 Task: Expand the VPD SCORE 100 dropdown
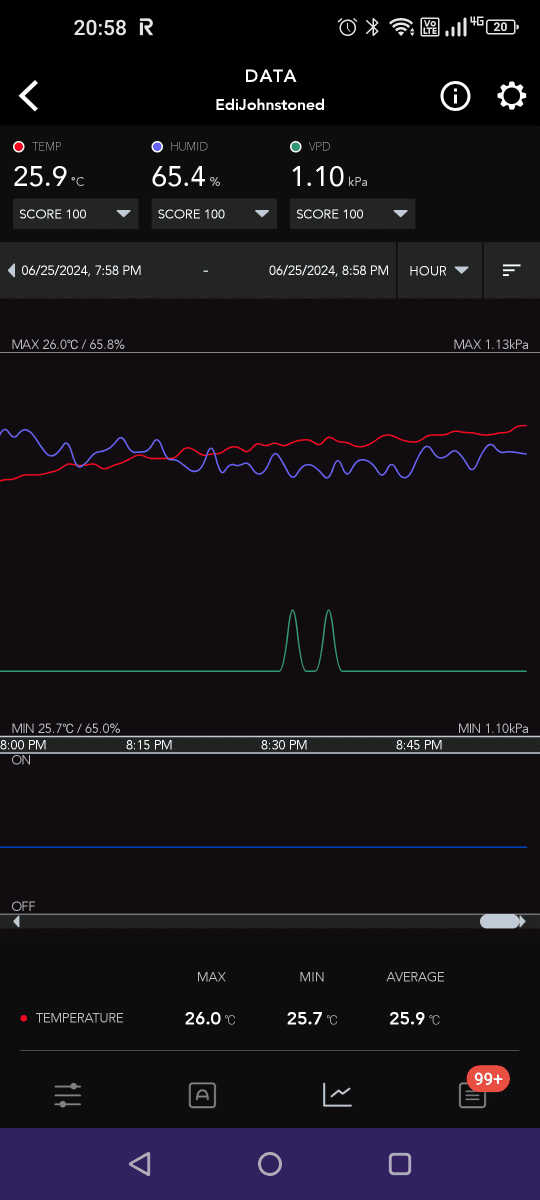pos(352,214)
